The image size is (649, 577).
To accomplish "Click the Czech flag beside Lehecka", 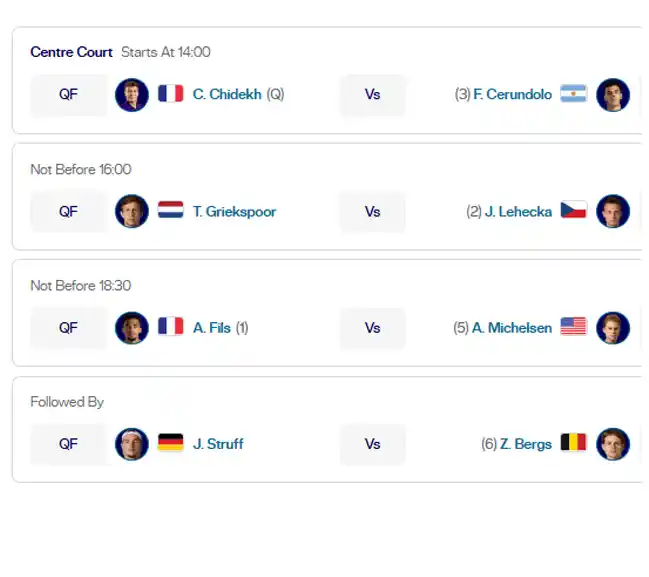I will pyautogui.click(x=573, y=210).
